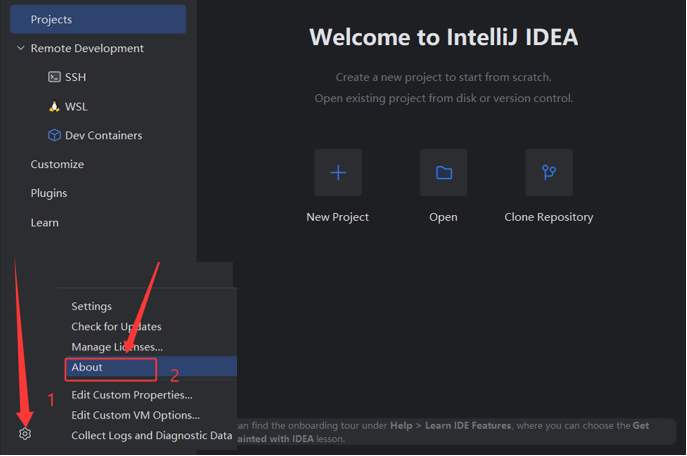The height and width of the screenshot is (456, 687).
Task: Click the New Project plus icon
Action: (x=338, y=172)
